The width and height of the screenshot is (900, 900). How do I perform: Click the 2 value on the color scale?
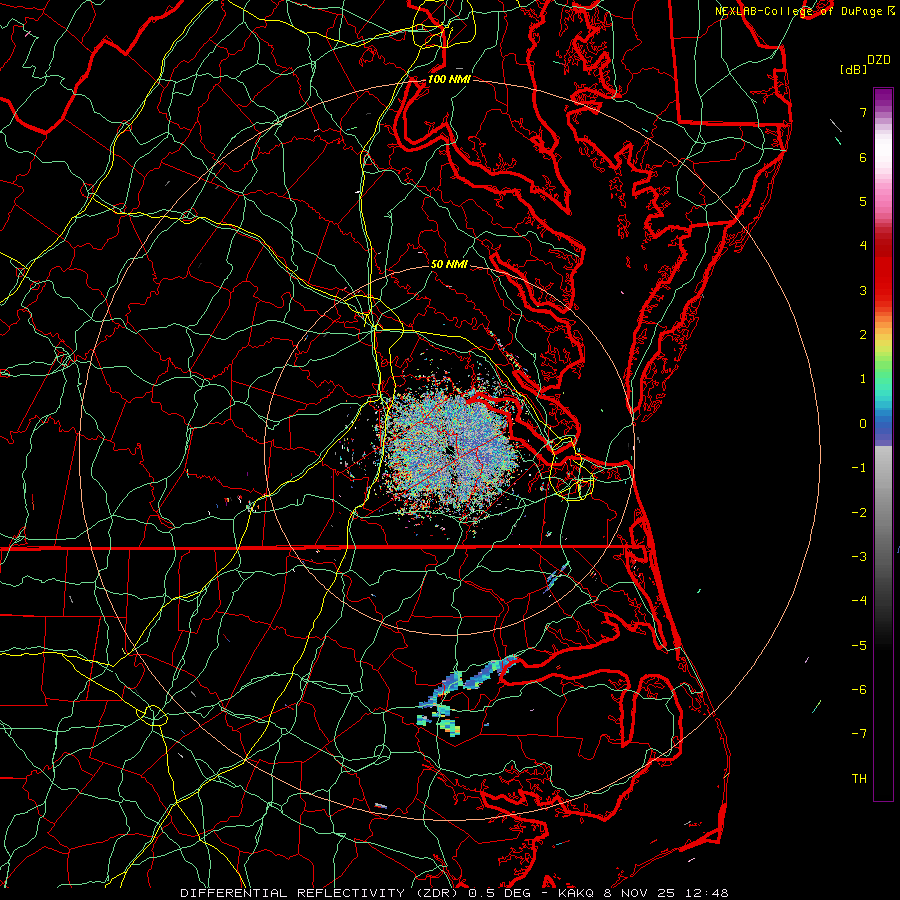(863, 335)
